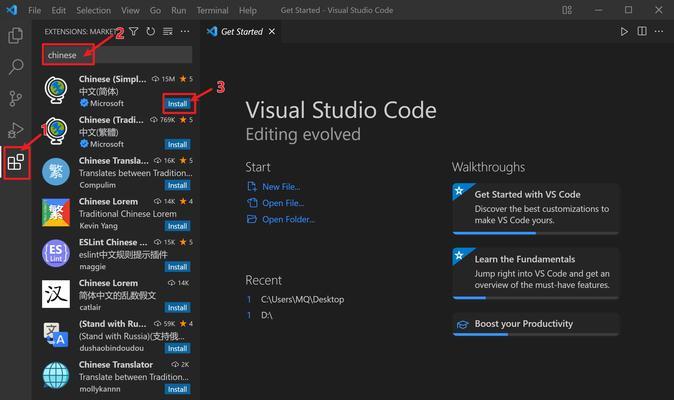Open the Go menu
Image resolution: width=674 pixels, height=400 pixels.
click(x=155, y=10)
